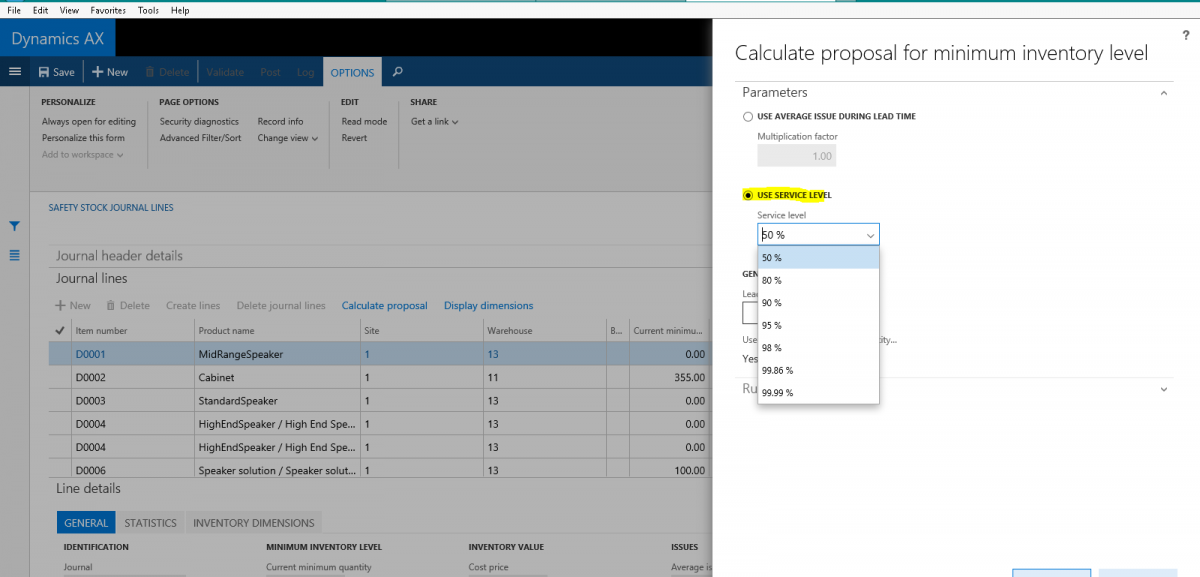Choose 50 % from service level list

(818, 257)
